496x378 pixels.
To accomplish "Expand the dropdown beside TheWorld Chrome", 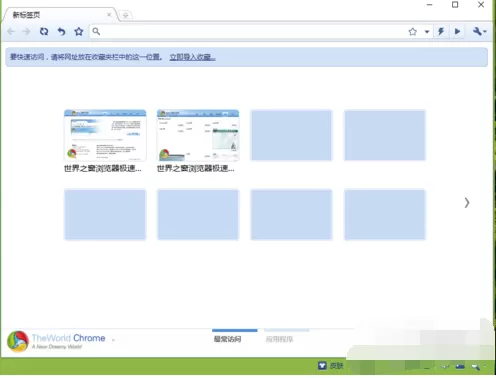I will [x=114, y=340].
